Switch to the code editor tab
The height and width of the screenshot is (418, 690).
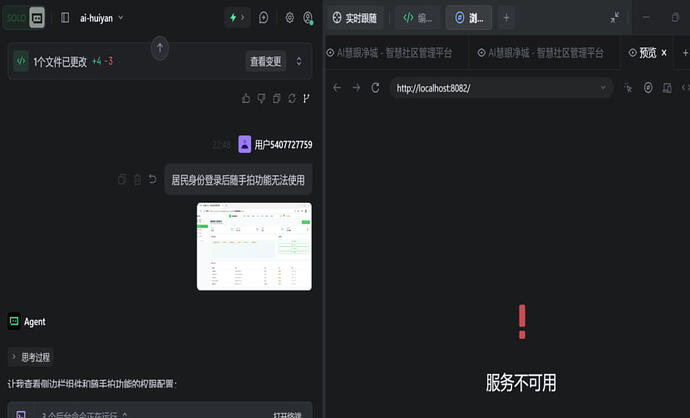point(418,18)
